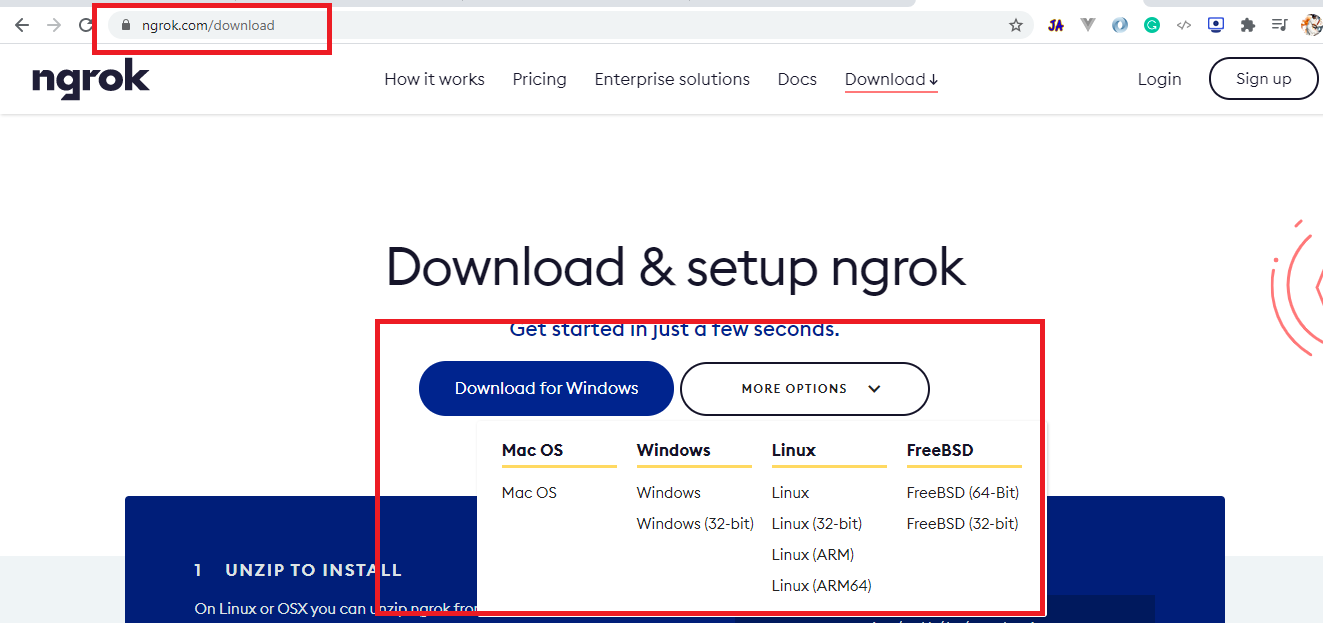The image size is (1323, 623).
Task: Click the ngrok logo
Action: (91, 80)
